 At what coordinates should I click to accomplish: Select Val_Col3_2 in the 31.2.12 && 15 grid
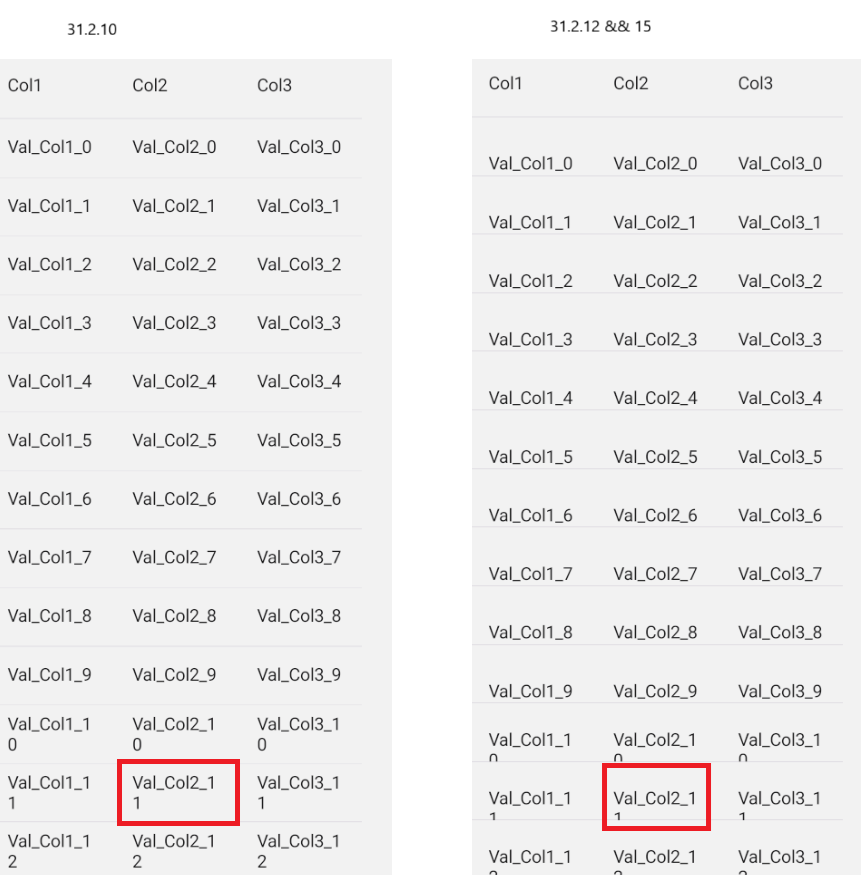point(780,281)
